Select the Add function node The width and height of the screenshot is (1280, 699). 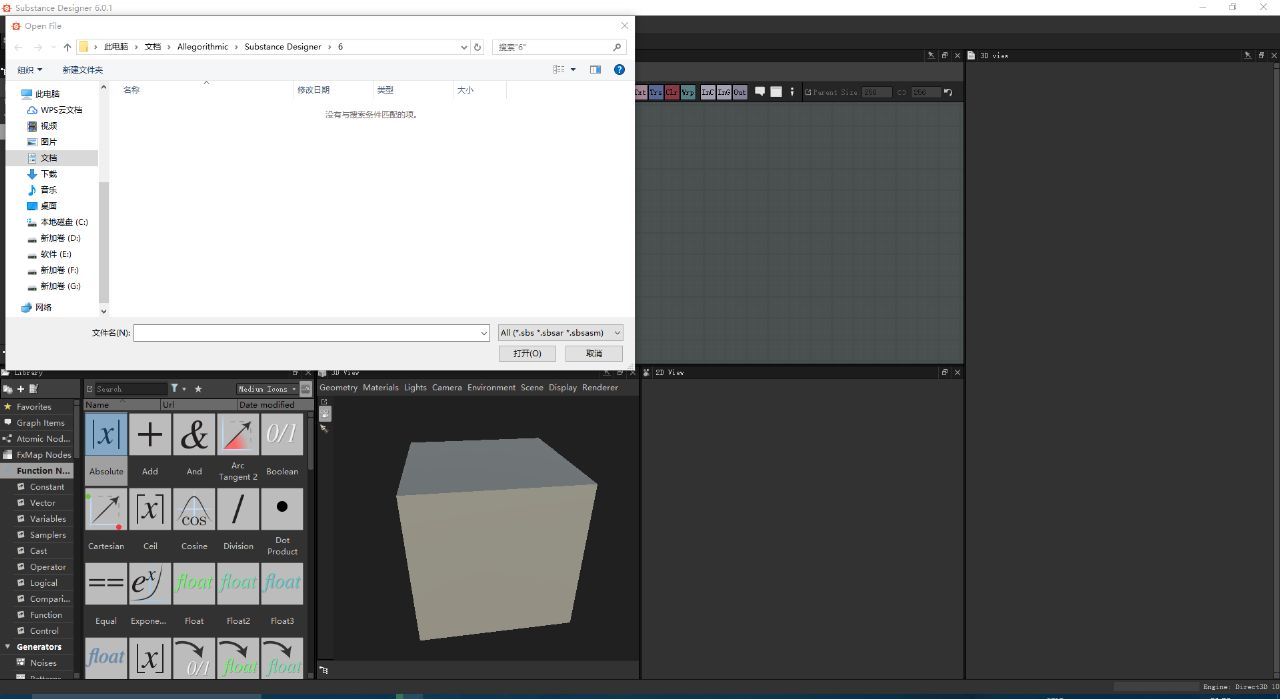[150, 435]
